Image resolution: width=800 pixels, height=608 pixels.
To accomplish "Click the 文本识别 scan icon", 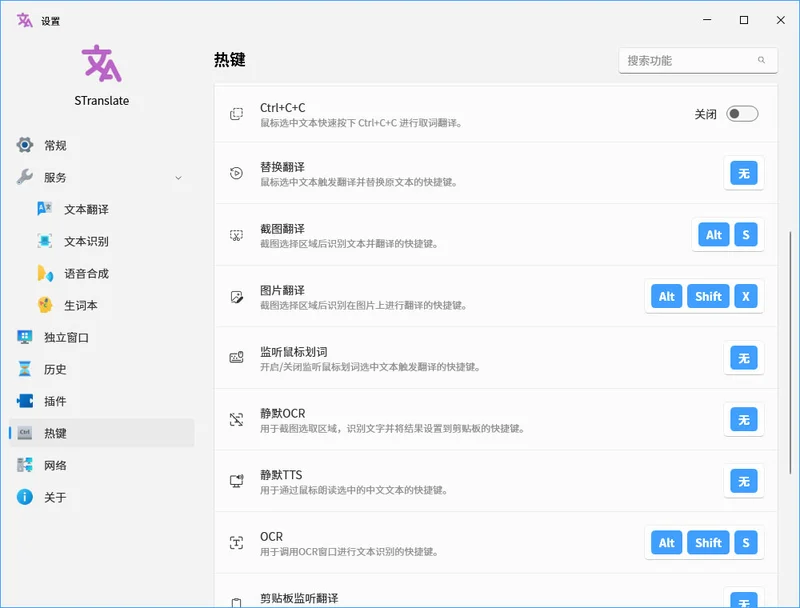I will (x=45, y=241).
